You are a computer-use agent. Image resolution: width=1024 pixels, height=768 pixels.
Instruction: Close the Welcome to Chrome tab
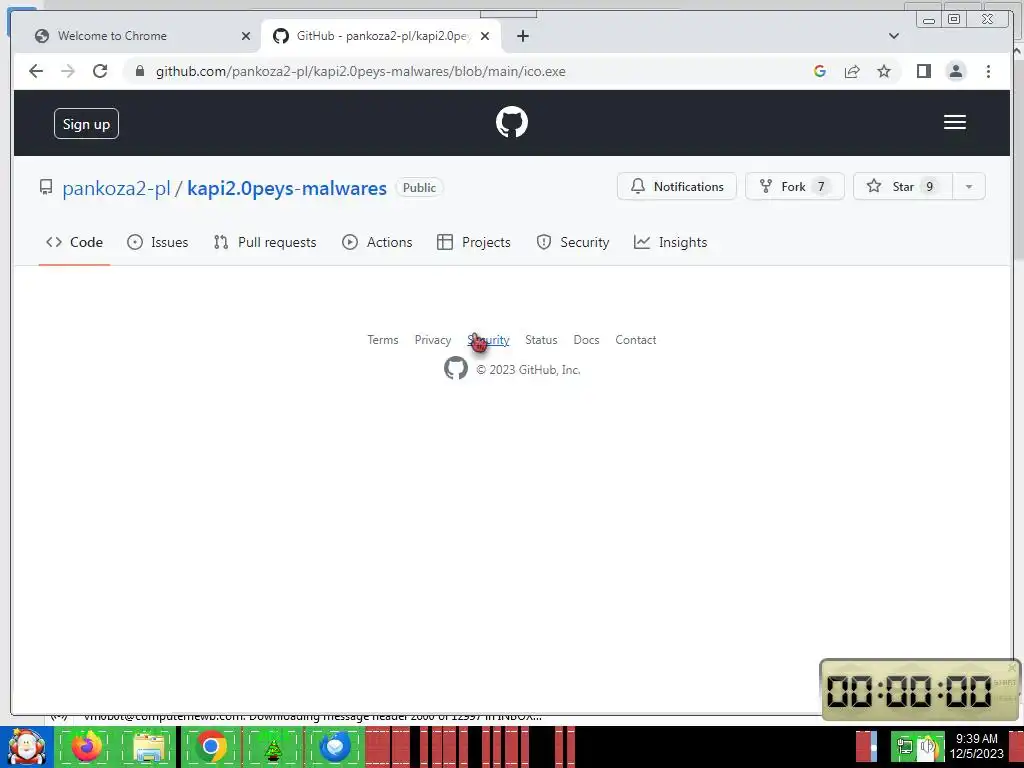tap(246, 36)
